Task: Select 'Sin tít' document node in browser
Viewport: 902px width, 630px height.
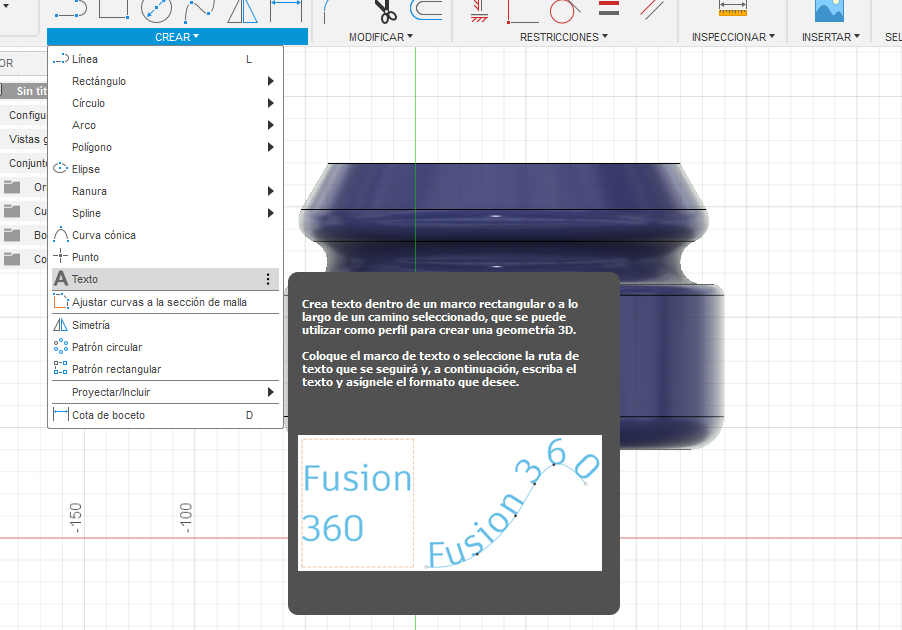Action: pyautogui.click(x=24, y=91)
